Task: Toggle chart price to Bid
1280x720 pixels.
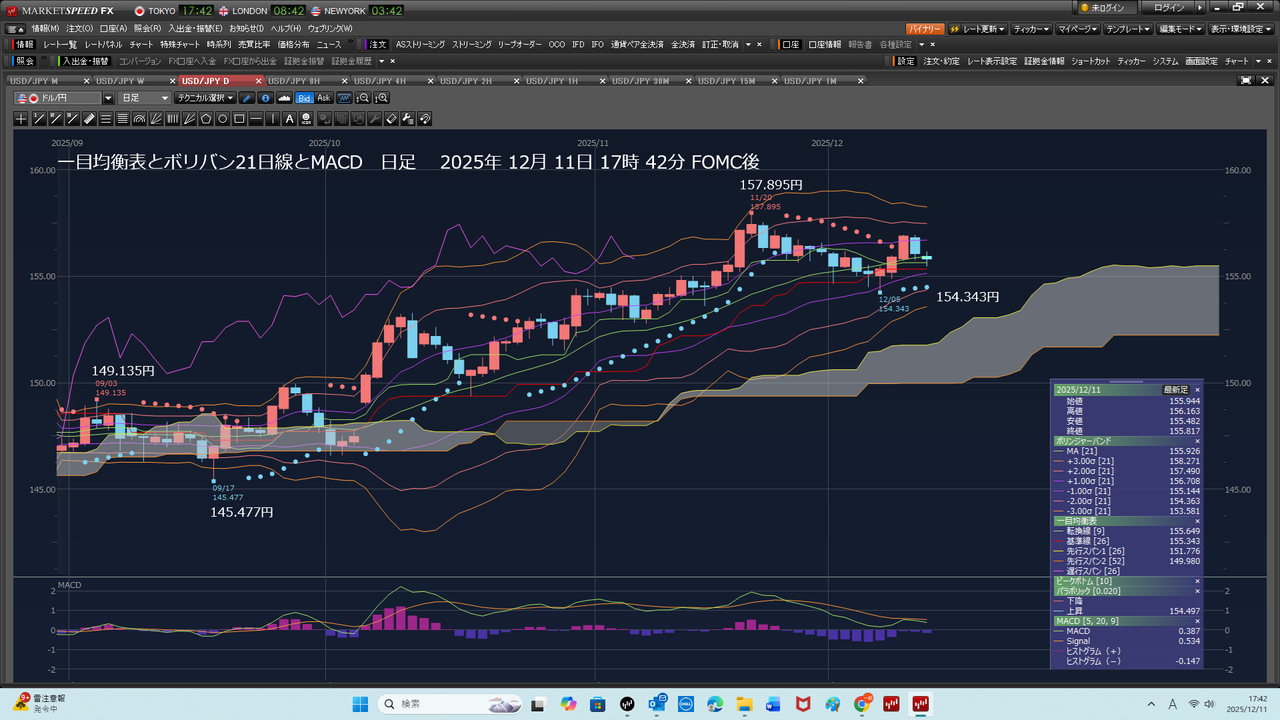Action: tap(304, 98)
